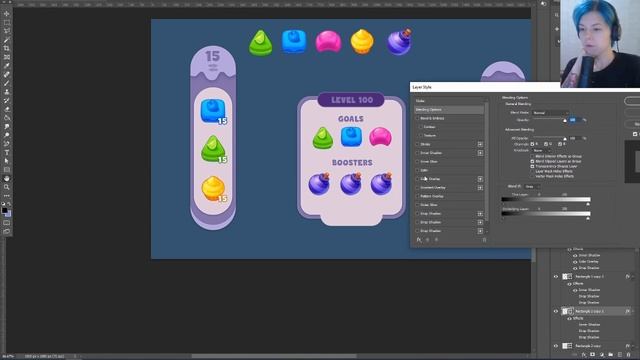Screen dimensions: 640x360
Task: Select the Hand tool
Action: 7,178
